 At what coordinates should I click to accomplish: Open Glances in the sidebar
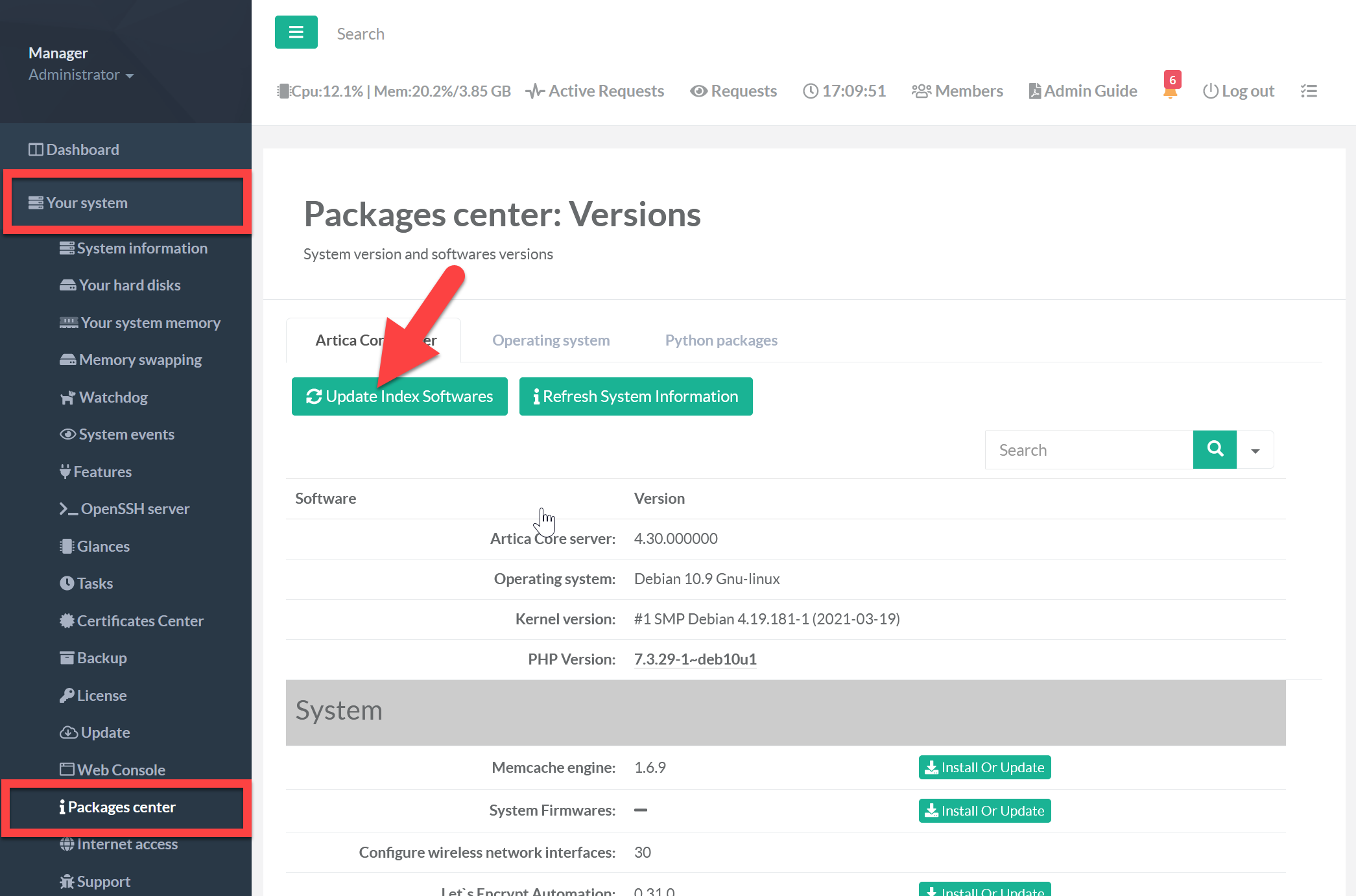[102, 547]
